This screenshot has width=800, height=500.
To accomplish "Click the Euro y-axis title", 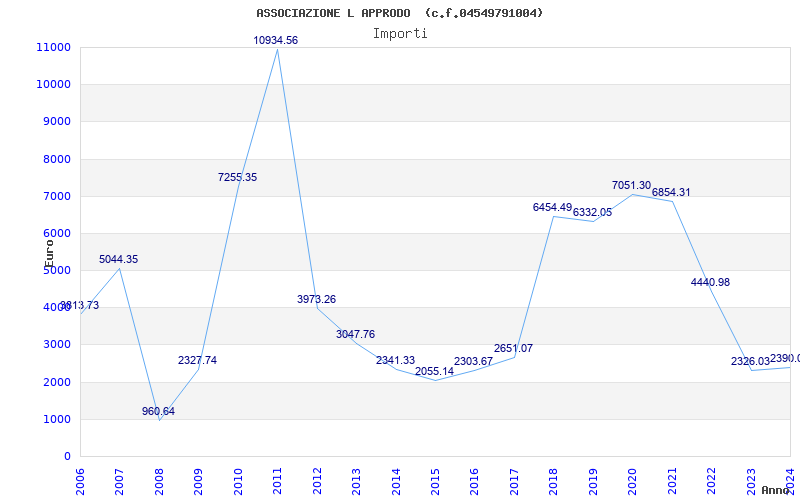I will coord(49,253).
